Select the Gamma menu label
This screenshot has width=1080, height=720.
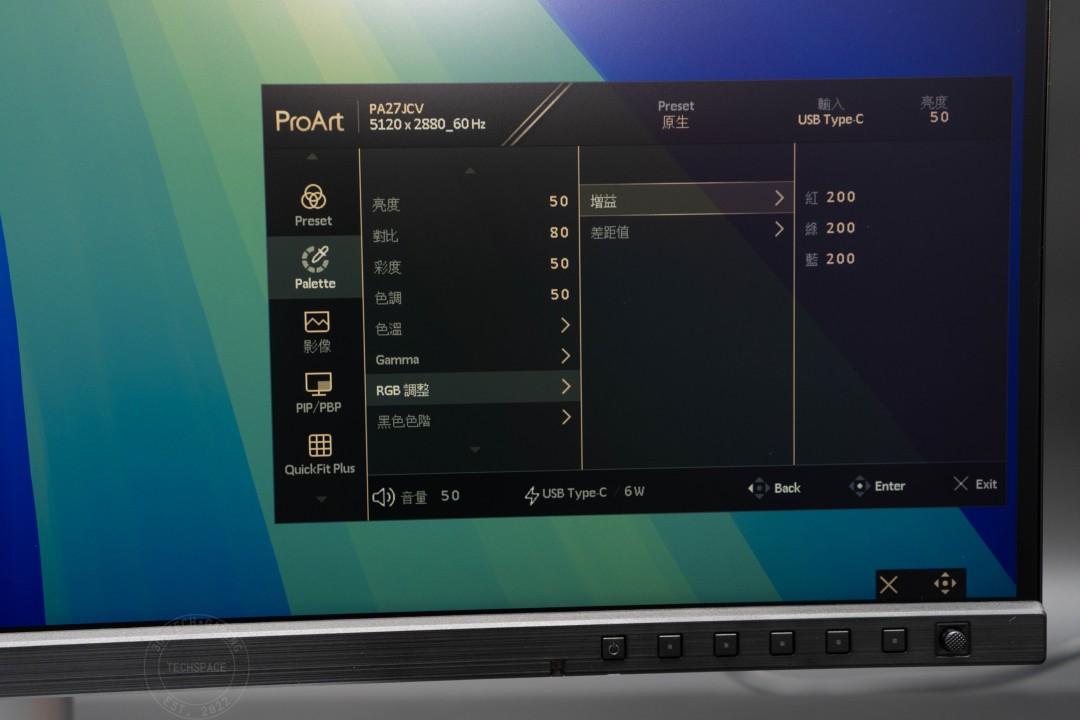tap(397, 360)
